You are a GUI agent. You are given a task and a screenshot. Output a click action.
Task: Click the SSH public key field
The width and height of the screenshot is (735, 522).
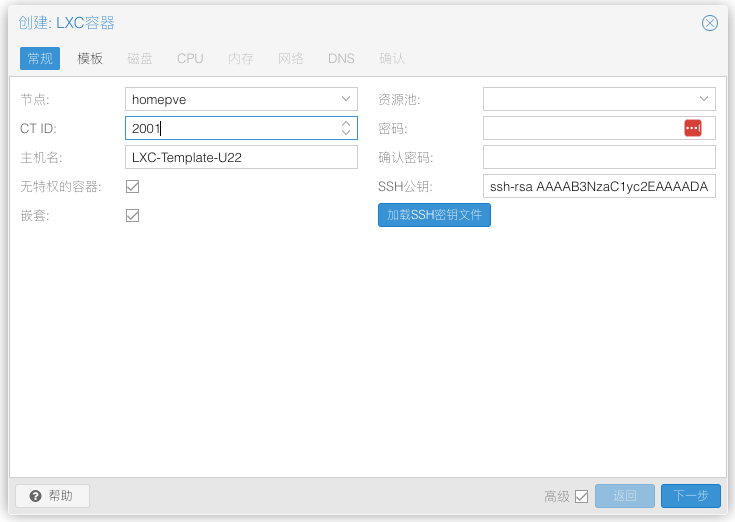pyautogui.click(x=598, y=186)
